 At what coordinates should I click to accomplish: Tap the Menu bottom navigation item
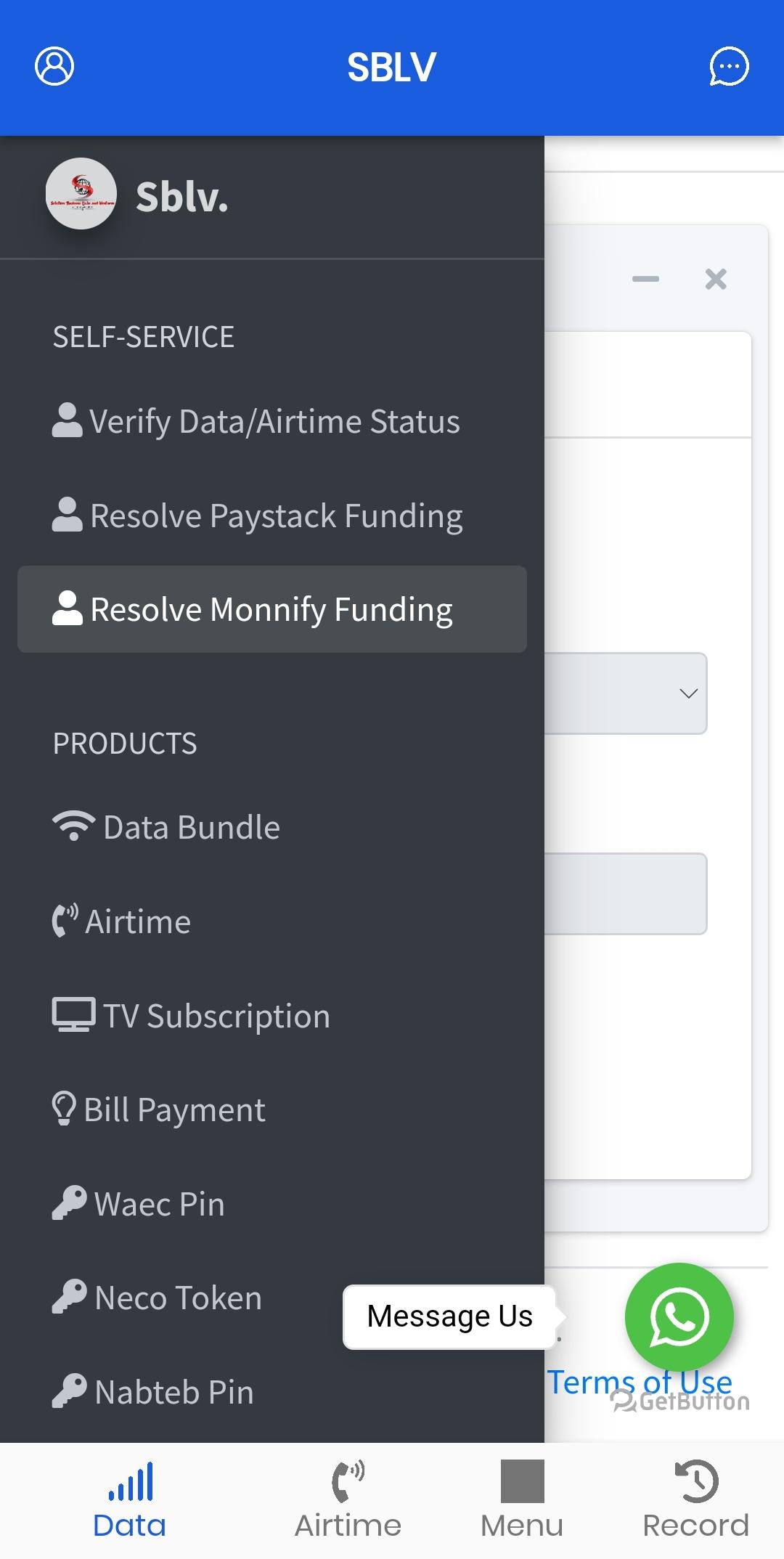coord(522,1501)
